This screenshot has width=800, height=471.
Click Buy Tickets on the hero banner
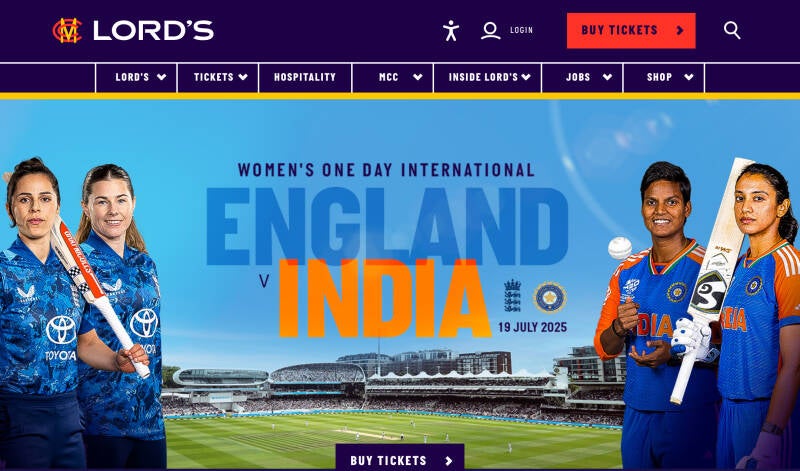point(400,457)
